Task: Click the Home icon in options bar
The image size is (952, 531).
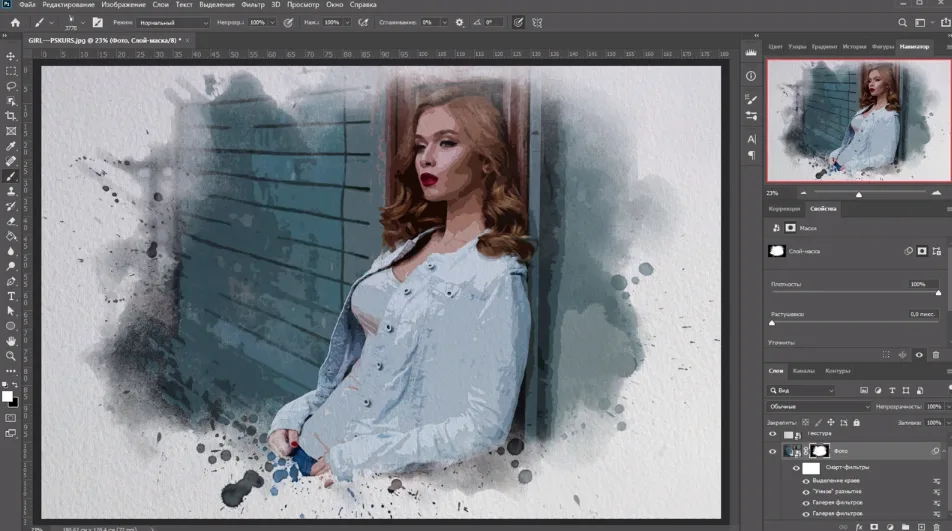Action: coord(14,22)
